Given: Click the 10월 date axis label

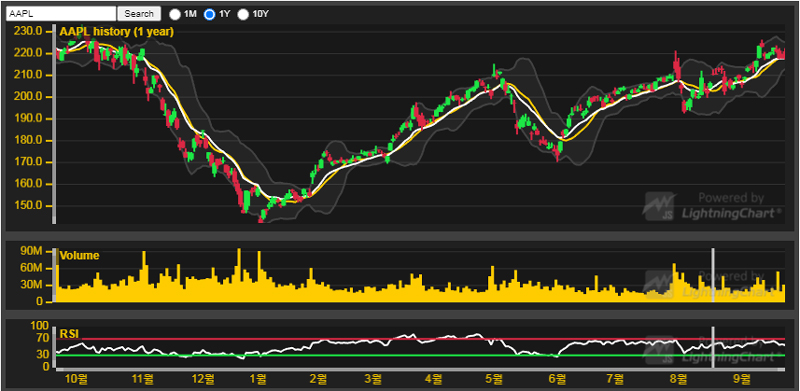Looking at the screenshot, I should click(x=78, y=379).
